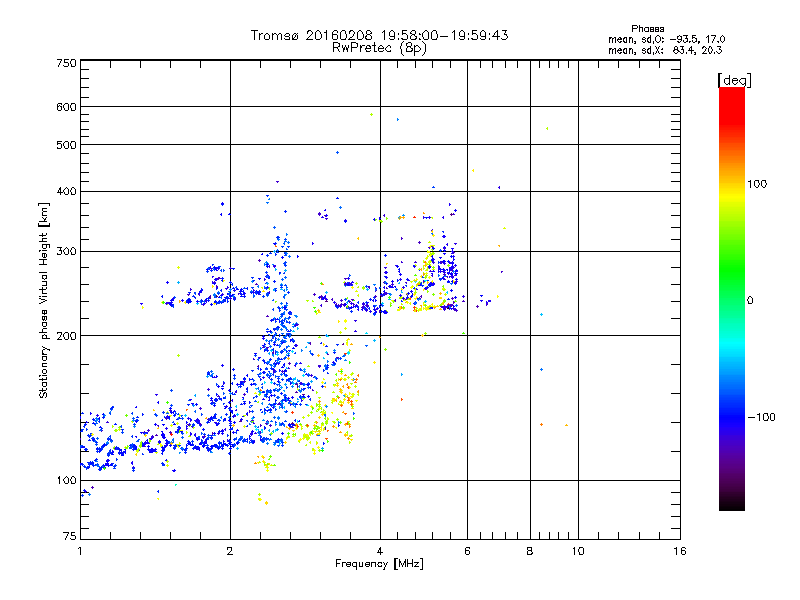Click the 'mean, sd,X: 83.4, 20.3' line

(x=665, y=50)
